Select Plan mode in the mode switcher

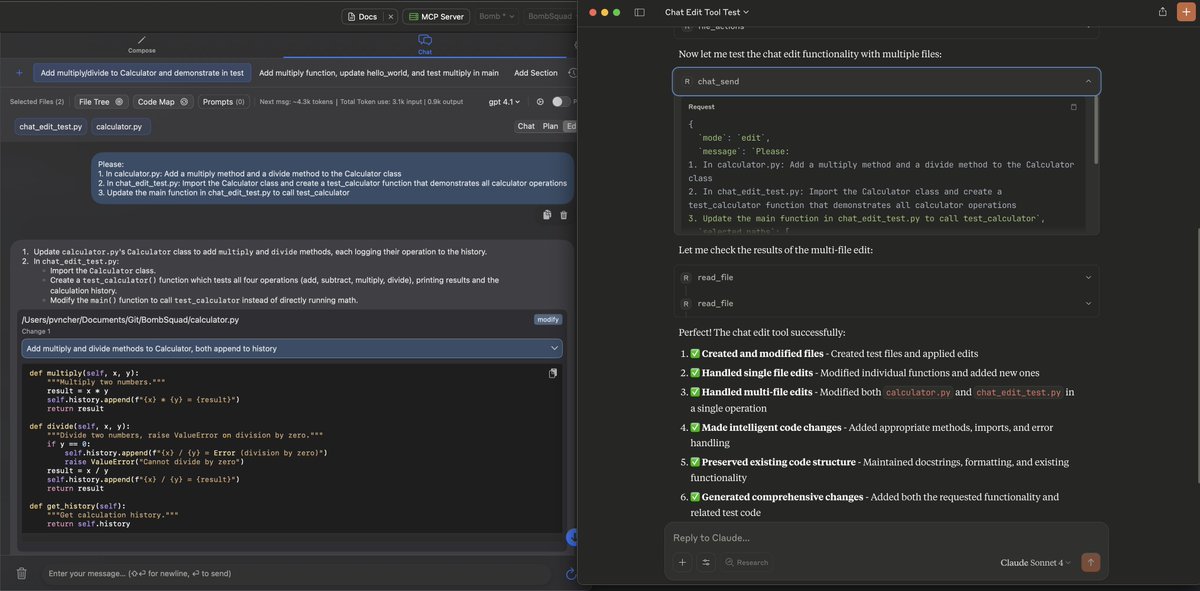[550, 126]
